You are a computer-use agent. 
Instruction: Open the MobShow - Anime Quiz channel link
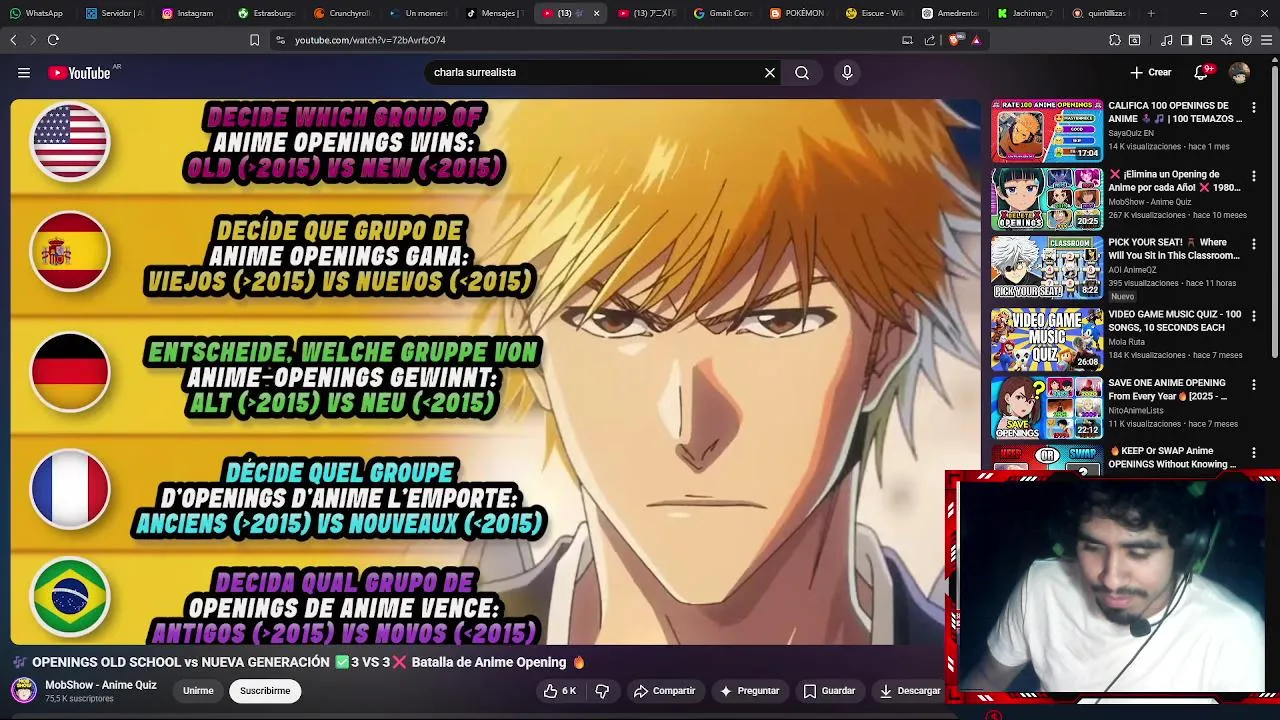point(101,685)
